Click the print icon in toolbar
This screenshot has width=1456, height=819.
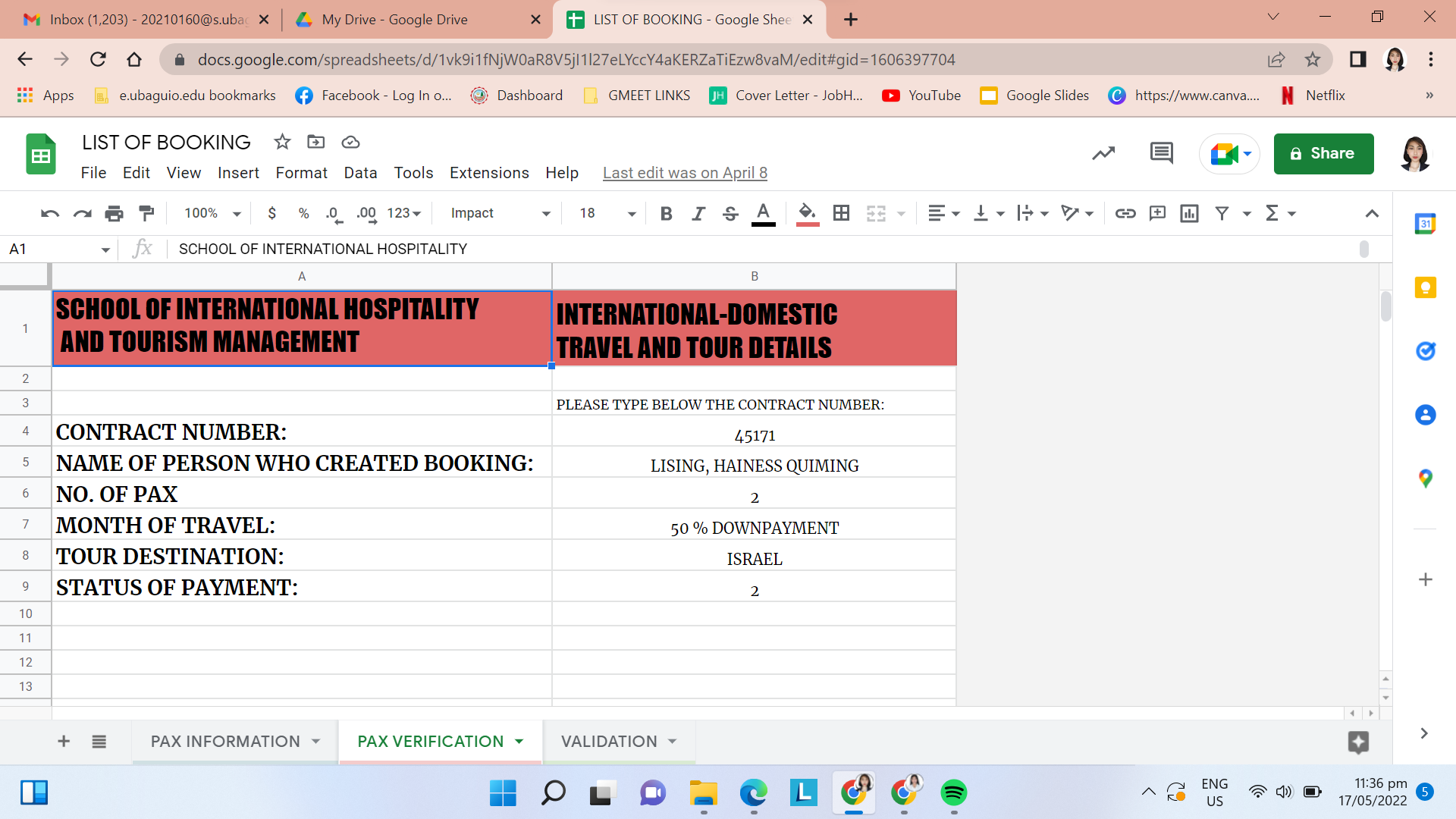coord(115,214)
